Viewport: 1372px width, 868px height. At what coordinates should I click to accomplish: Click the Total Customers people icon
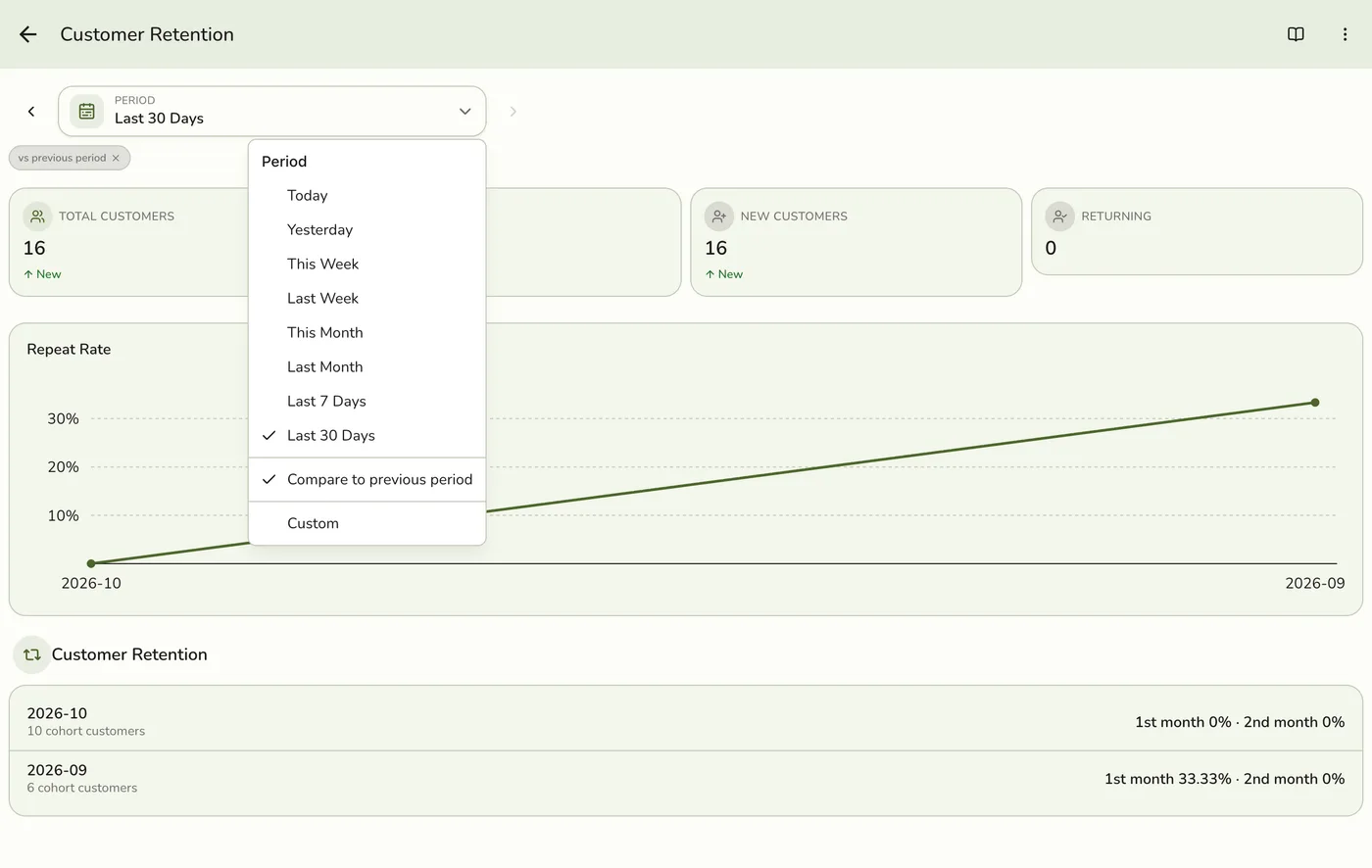coord(37,217)
